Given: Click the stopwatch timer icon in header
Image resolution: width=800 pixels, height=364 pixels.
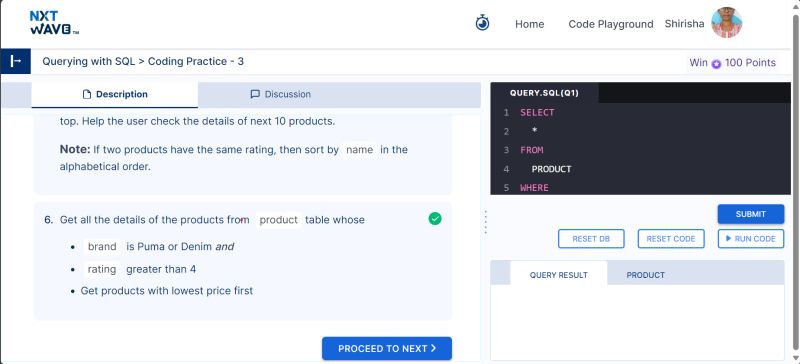Looking at the screenshot, I should [x=482, y=23].
